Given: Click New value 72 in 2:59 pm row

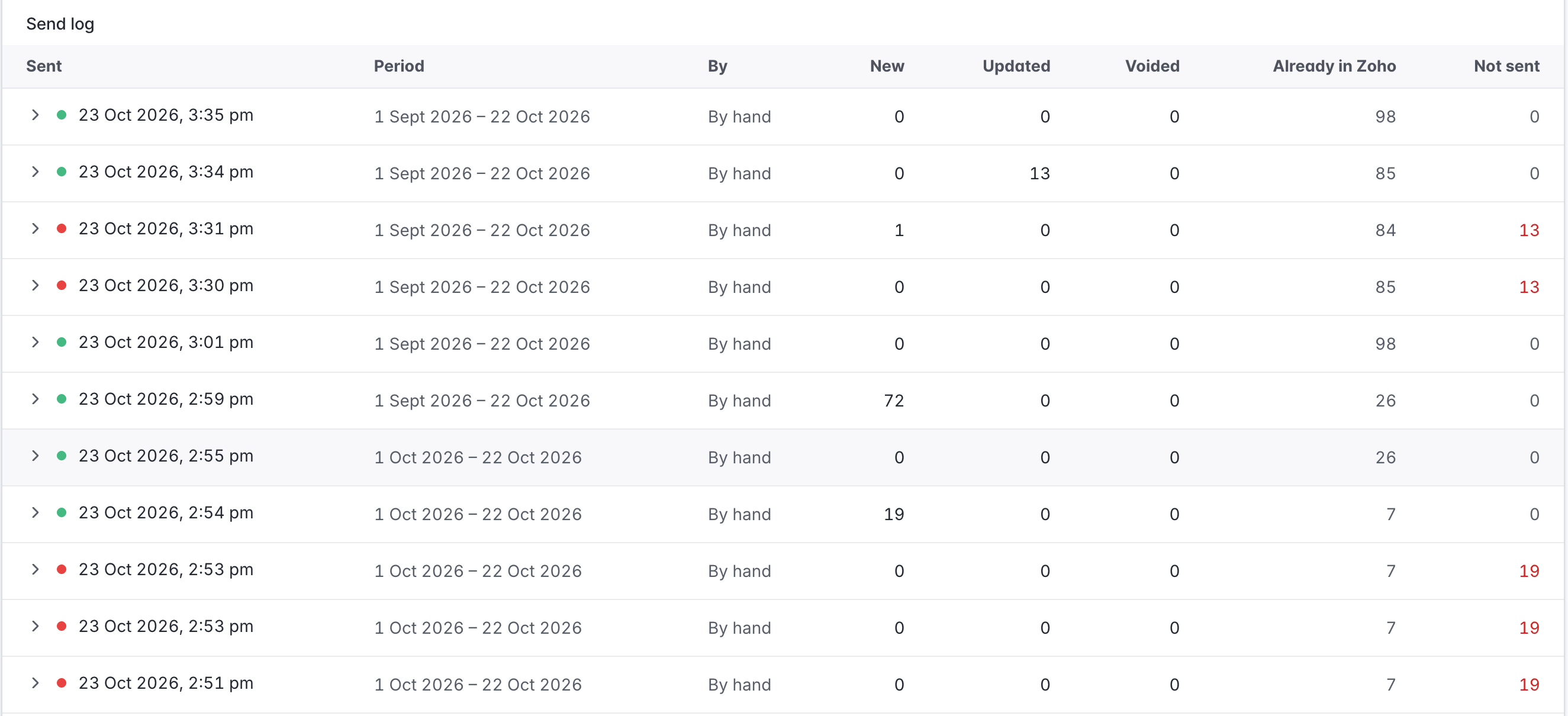Looking at the screenshot, I should point(894,400).
